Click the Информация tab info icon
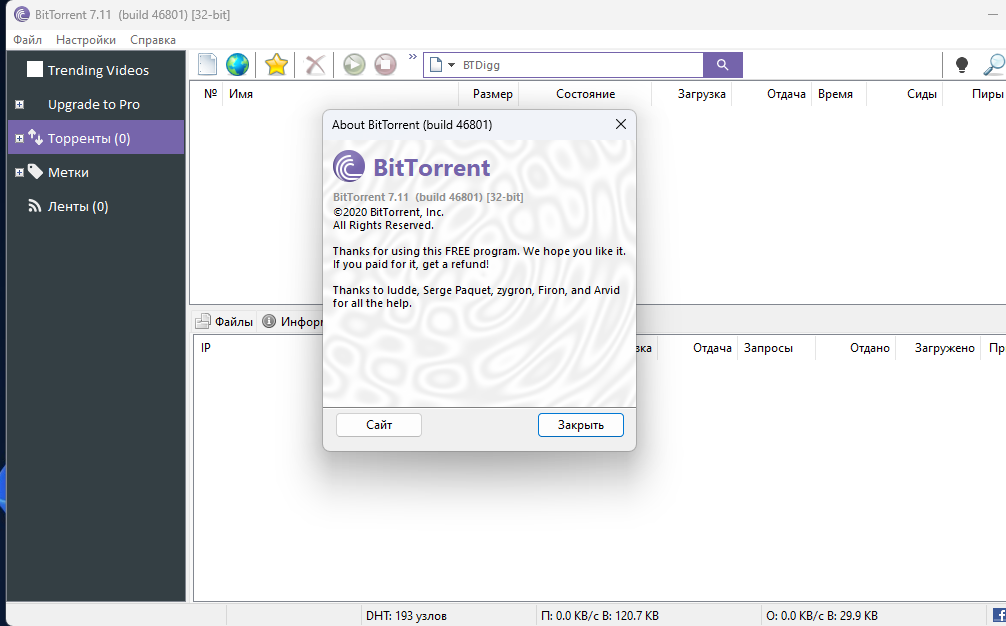Image resolution: width=1006 pixels, height=626 pixels. pos(269,321)
